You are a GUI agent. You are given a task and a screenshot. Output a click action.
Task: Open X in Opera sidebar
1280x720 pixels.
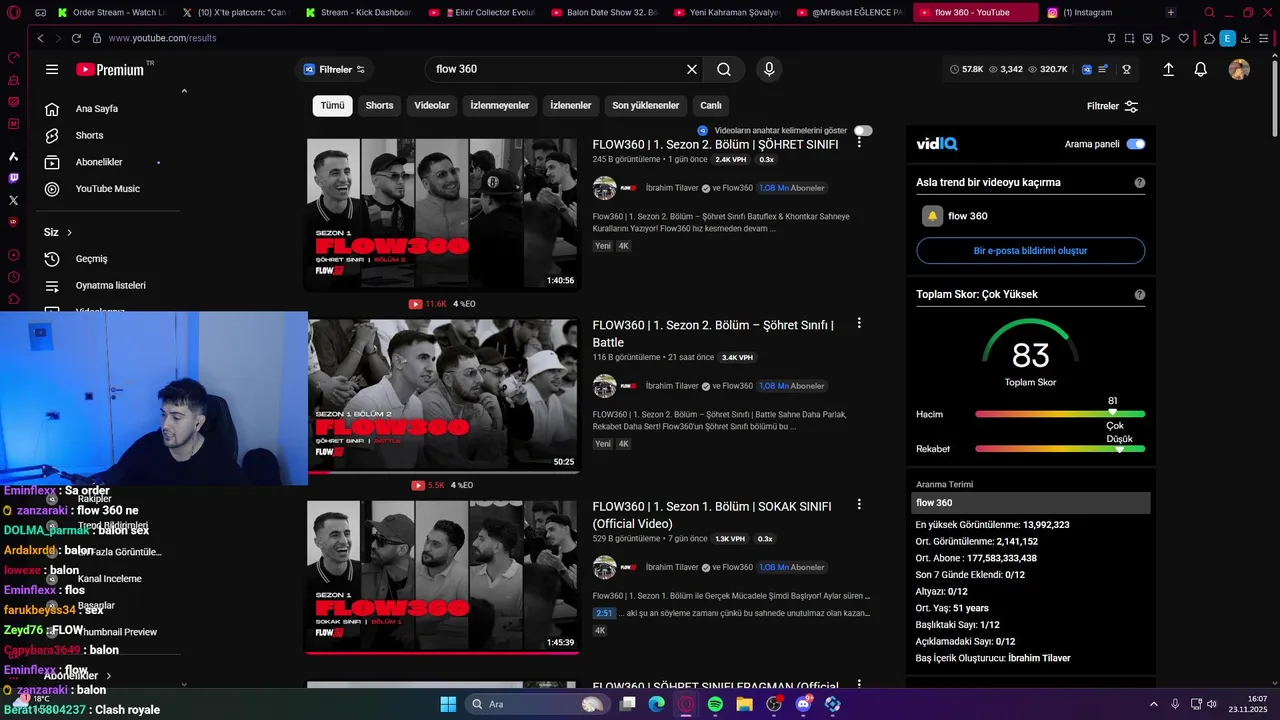pos(13,200)
